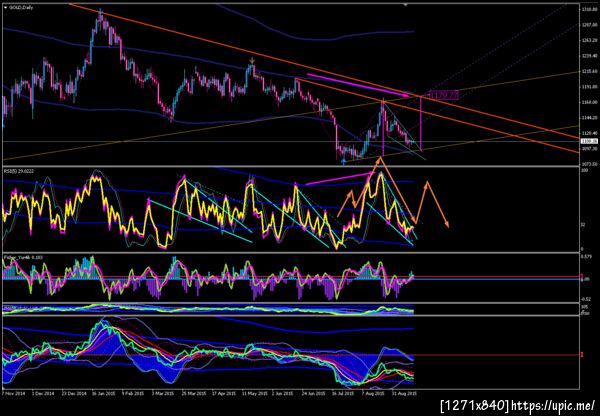Click the 23 Dec 2014 date label

pos(74,393)
